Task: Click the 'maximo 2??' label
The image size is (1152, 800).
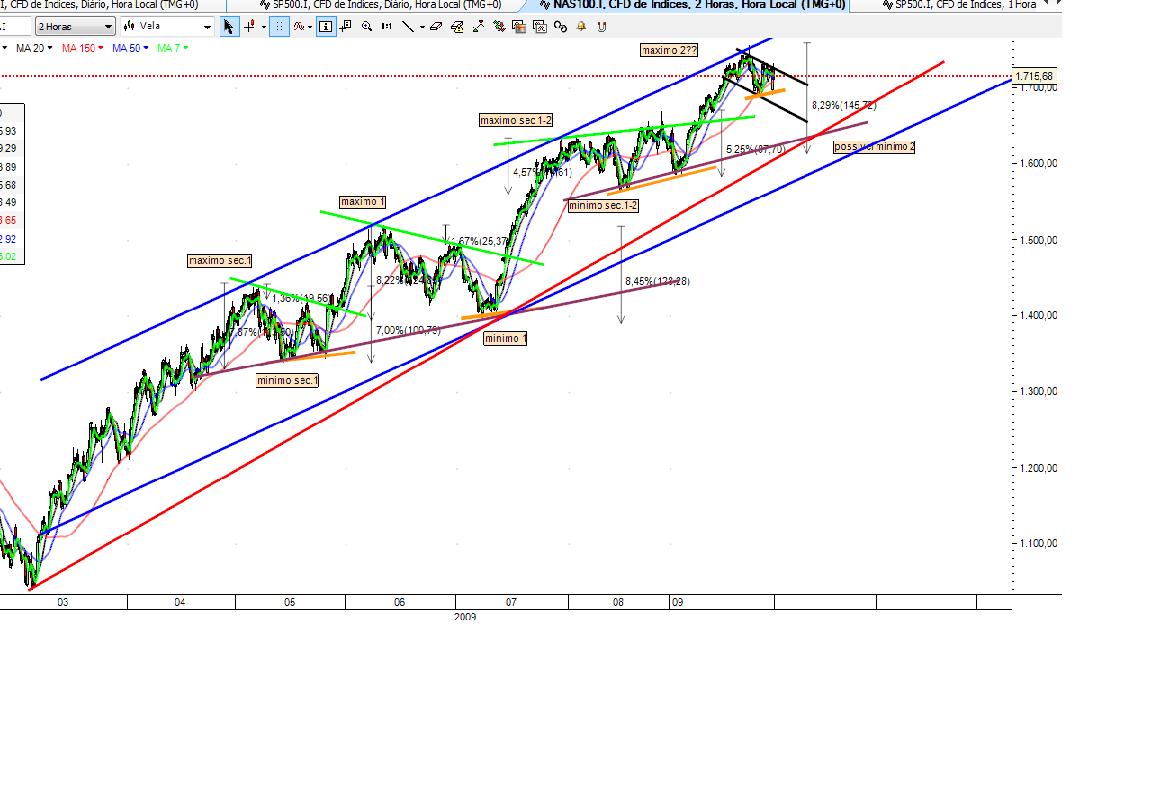Action: point(669,51)
